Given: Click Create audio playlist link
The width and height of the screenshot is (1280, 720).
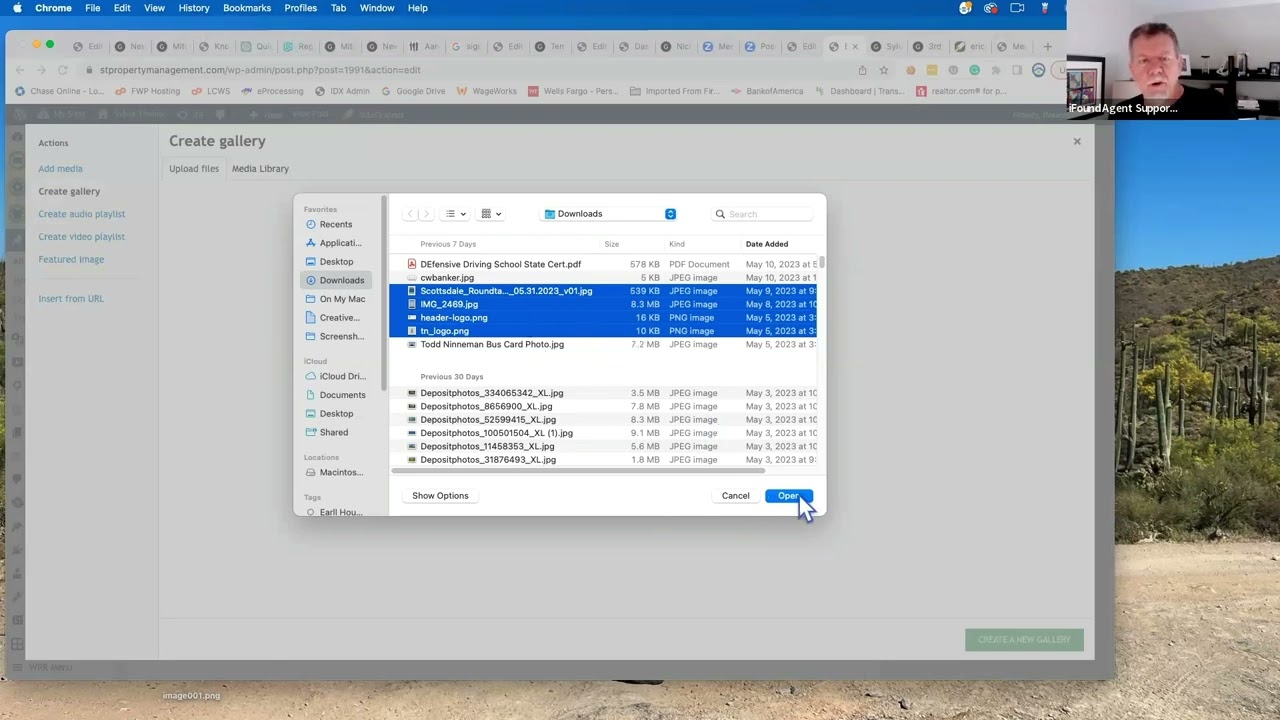Looking at the screenshot, I should (81, 214).
